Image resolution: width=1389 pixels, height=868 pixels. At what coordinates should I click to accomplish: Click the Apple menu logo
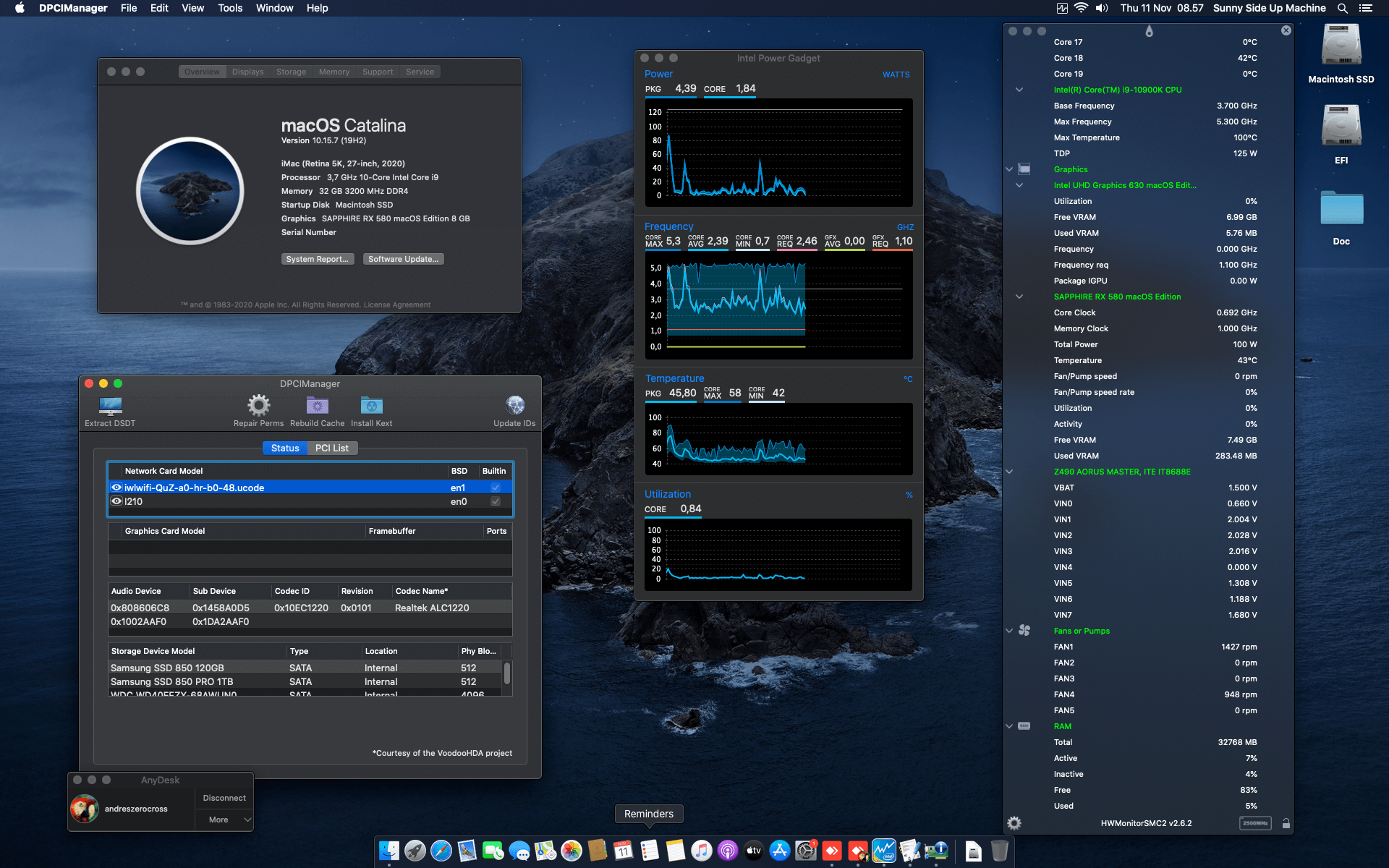pyautogui.click(x=20, y=8)
